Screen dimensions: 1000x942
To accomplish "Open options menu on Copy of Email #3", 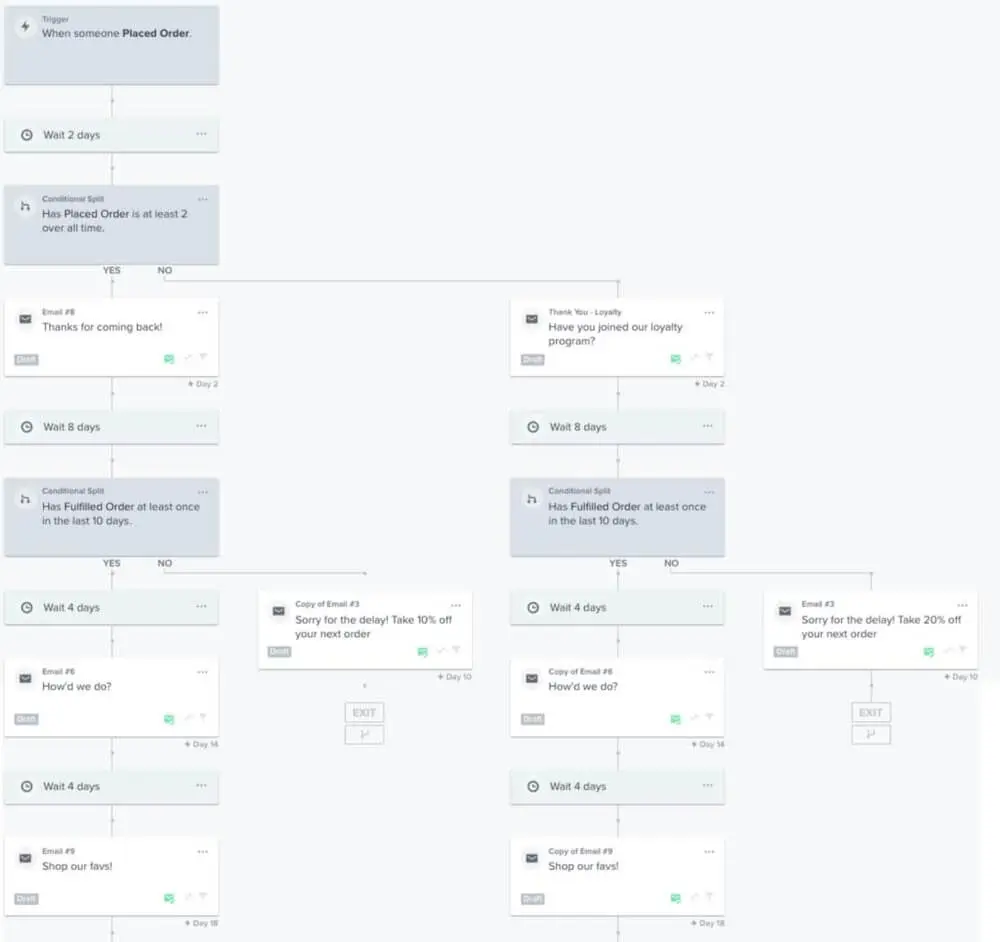I will (x=456, y=605).
